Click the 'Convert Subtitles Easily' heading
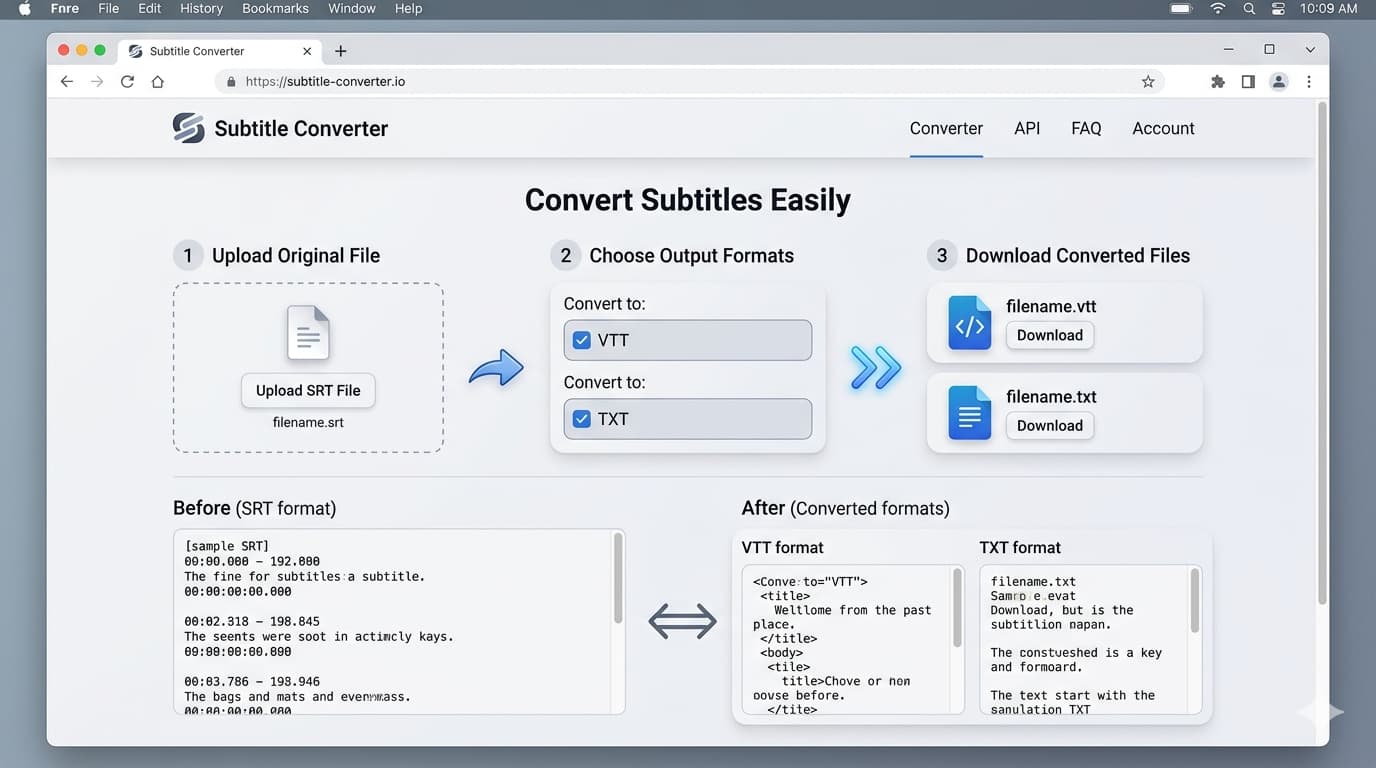This screenshot has width=1376, height=768. [687, 200]
